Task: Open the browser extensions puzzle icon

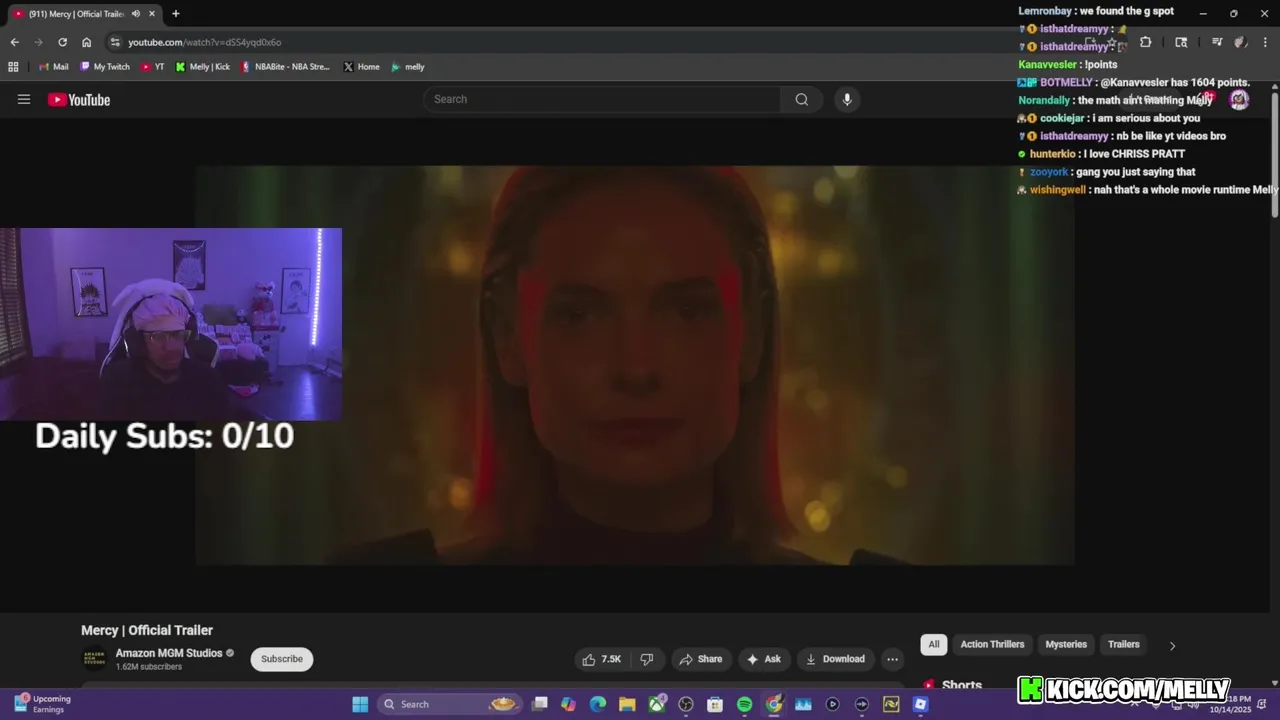Action: pos(1145,42)
